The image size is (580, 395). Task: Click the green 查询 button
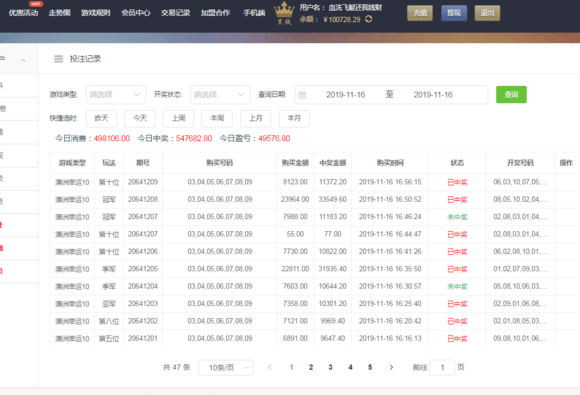tap(511, 95)
